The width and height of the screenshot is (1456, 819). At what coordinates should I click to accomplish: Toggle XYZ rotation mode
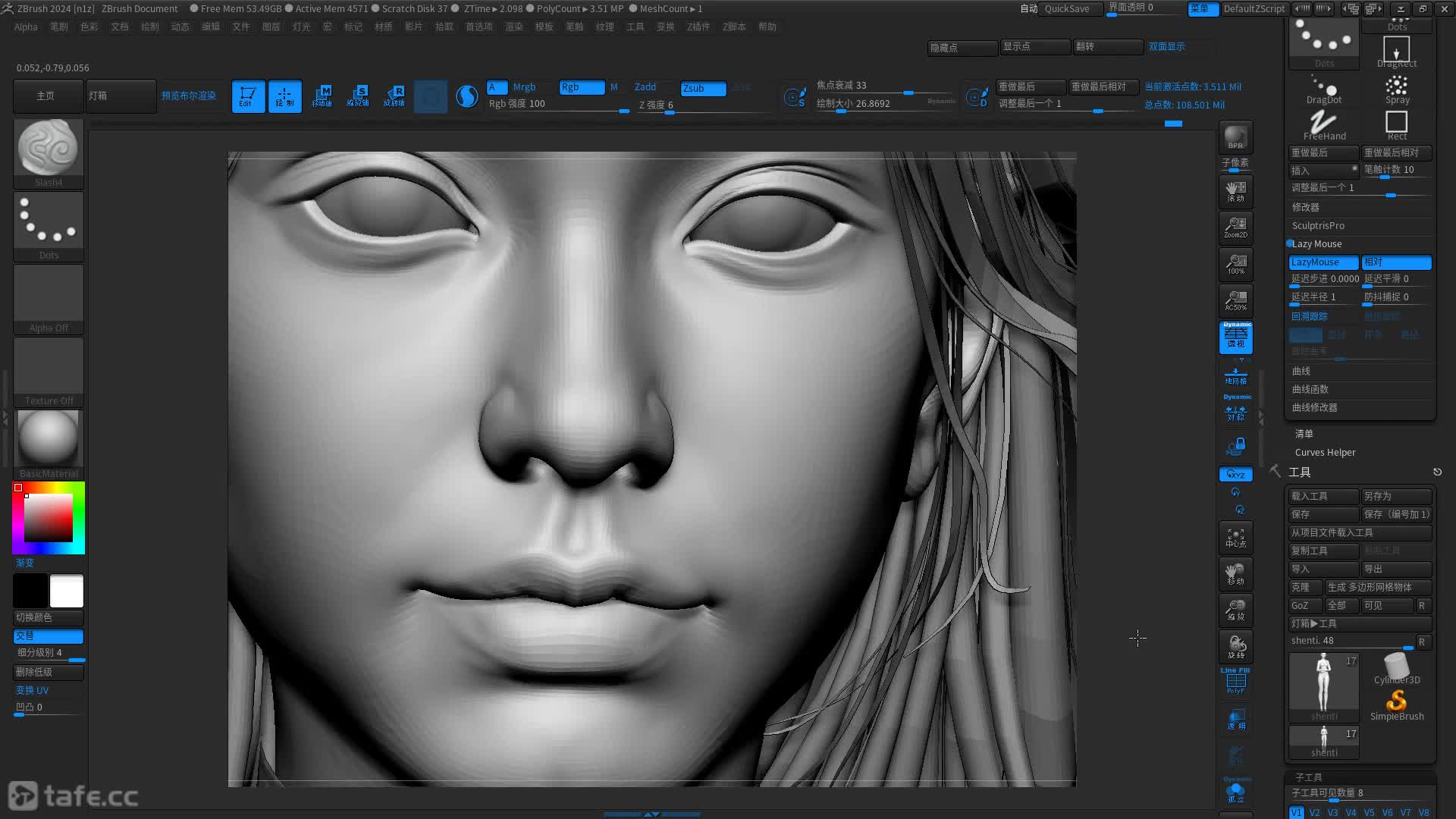tap(1235, 475)
